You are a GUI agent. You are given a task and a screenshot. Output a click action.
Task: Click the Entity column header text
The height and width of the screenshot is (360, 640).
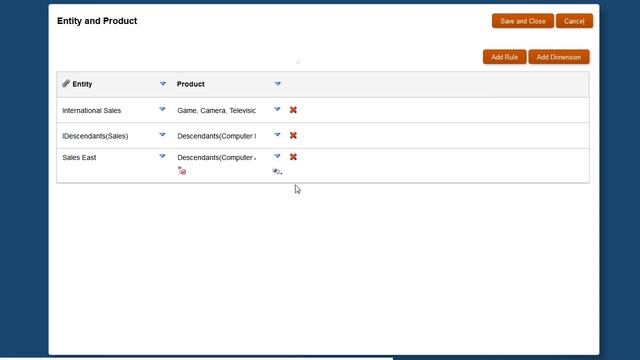[x=82, y=84]
